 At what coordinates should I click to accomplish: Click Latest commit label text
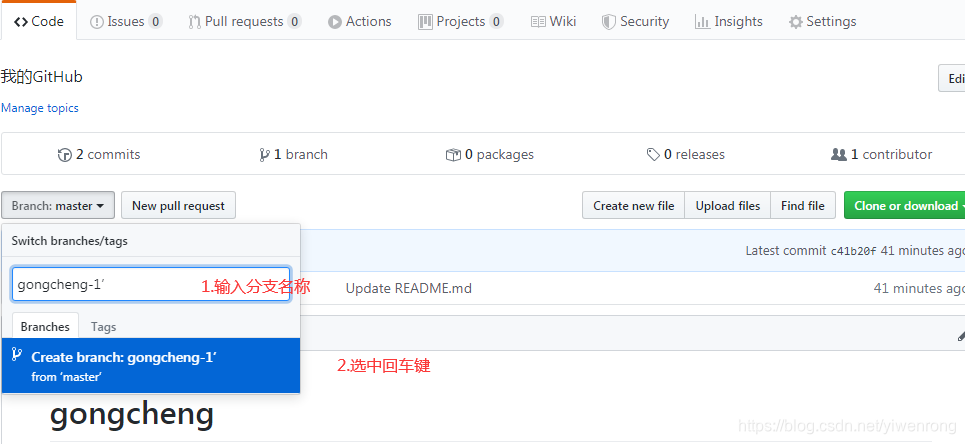pyautogui.click(x=786, y=251)
